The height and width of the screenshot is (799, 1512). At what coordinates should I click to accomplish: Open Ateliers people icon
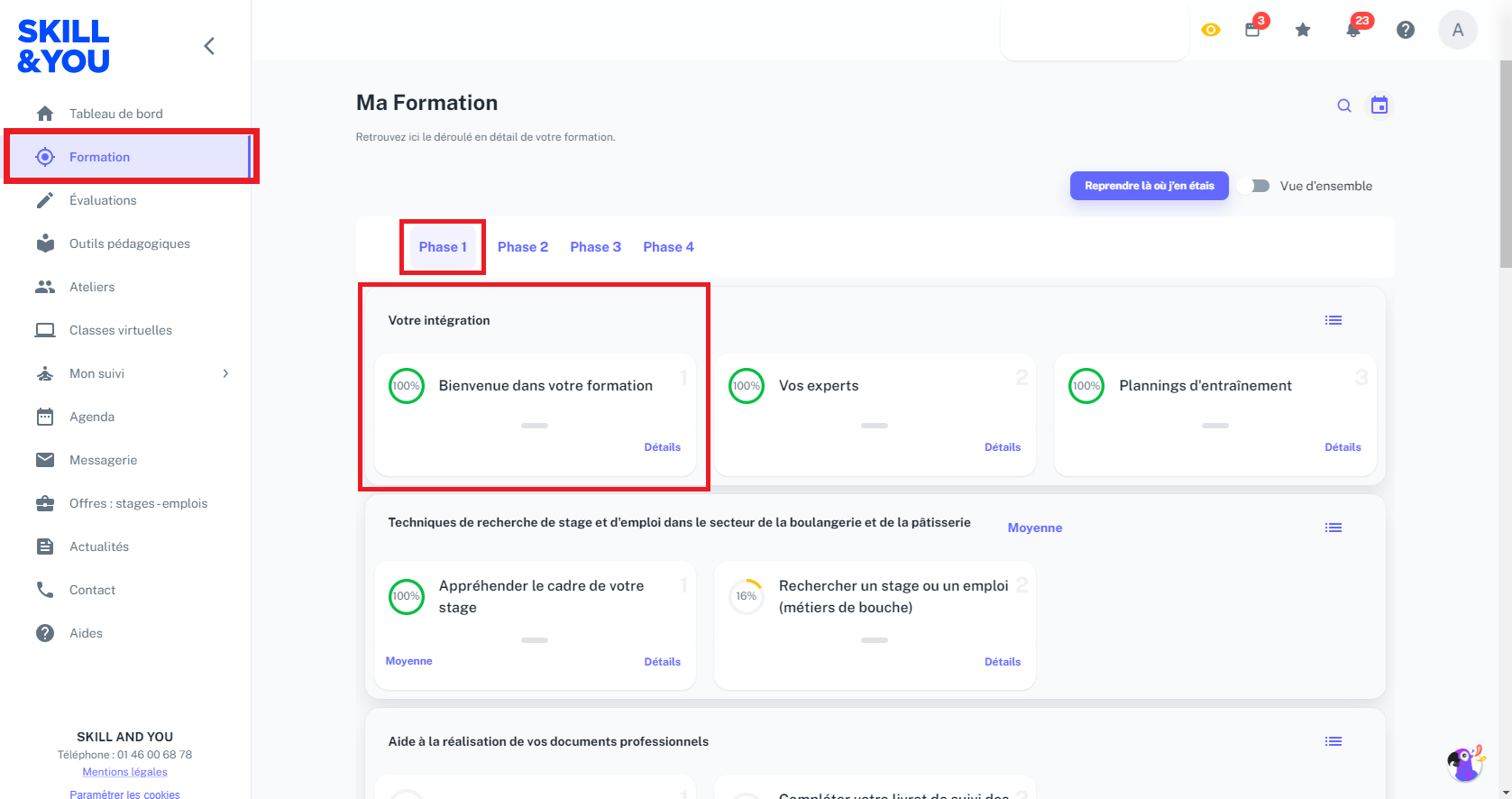tap(45, 287)
